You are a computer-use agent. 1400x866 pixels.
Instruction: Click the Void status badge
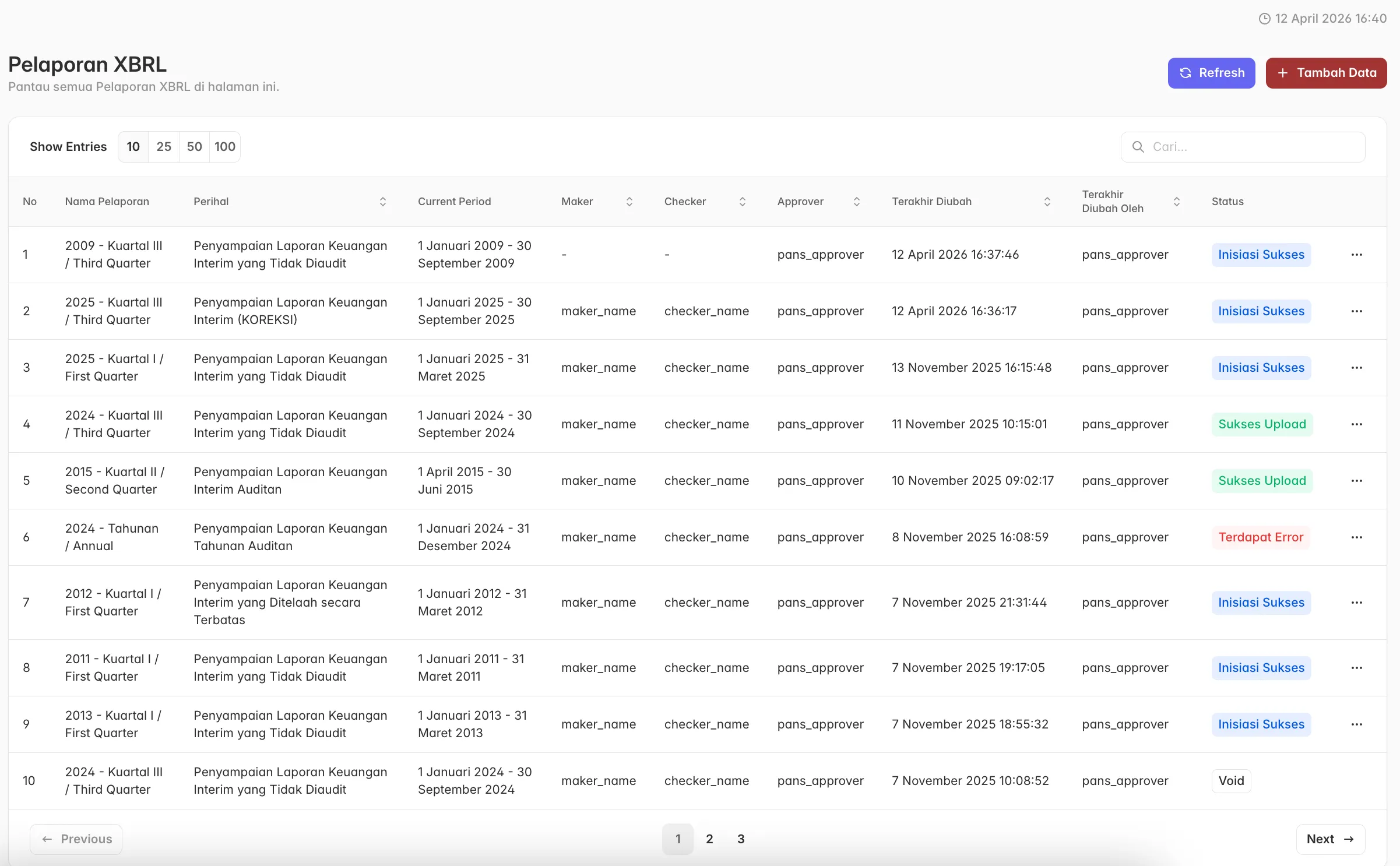click(1231, 781)
